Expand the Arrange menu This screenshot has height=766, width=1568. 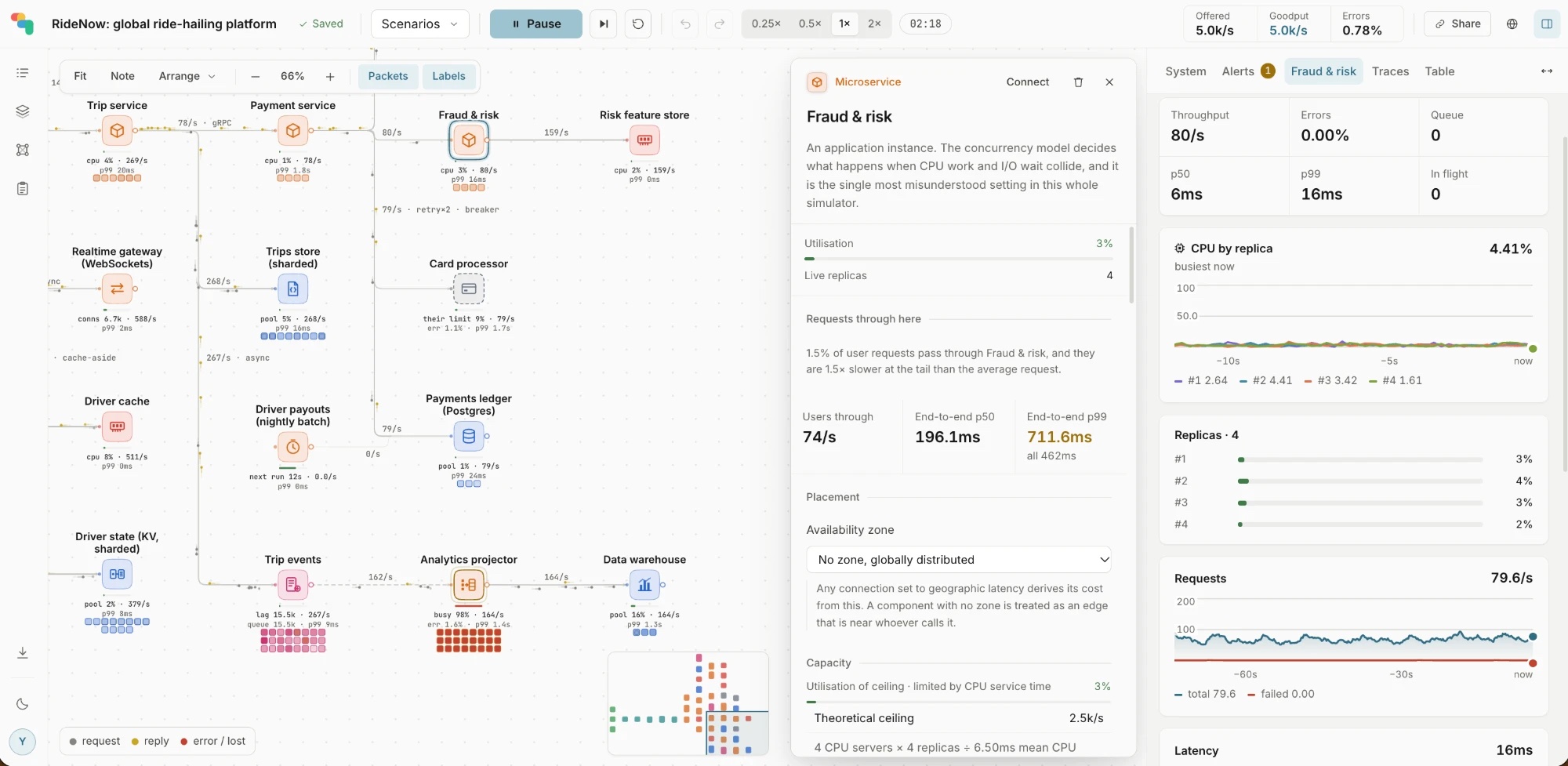187,76
